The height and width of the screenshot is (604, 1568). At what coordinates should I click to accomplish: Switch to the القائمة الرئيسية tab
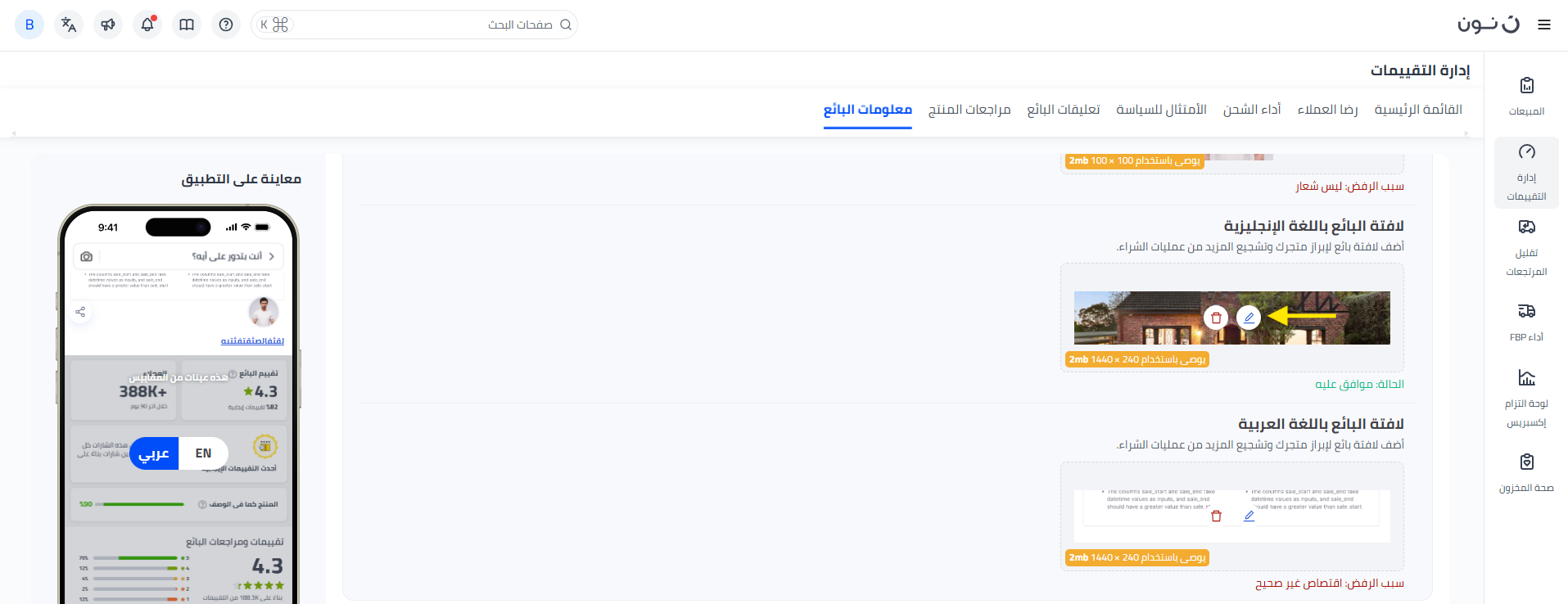point(1418,110)
